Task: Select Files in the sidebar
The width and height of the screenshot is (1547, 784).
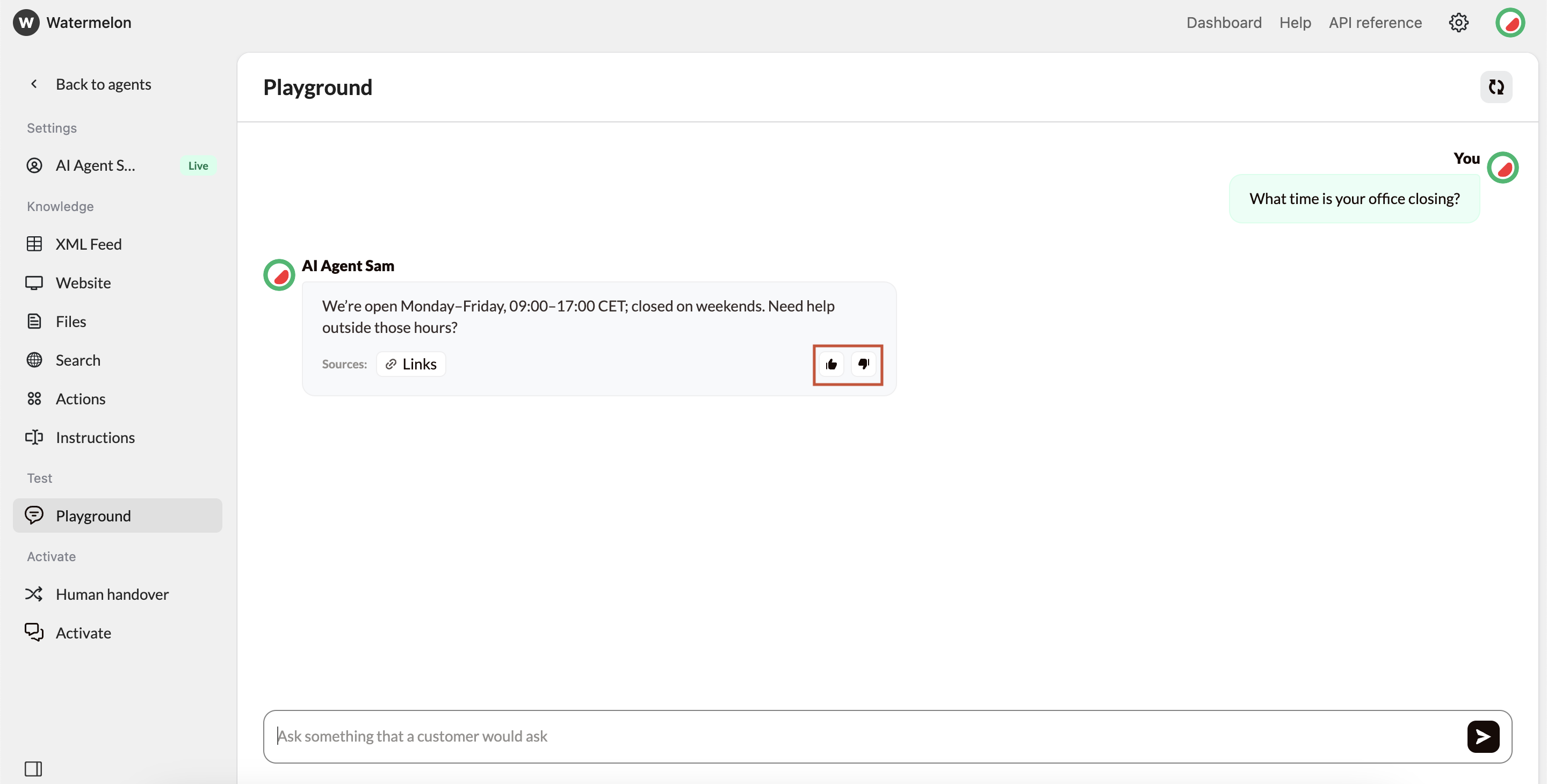Action: [71, 321]
